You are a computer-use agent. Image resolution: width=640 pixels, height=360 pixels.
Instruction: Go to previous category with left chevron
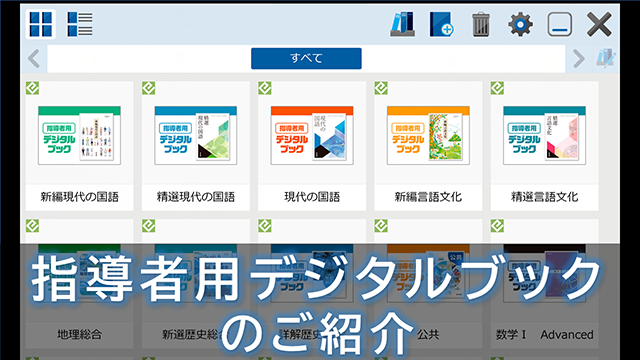[34, 59]
